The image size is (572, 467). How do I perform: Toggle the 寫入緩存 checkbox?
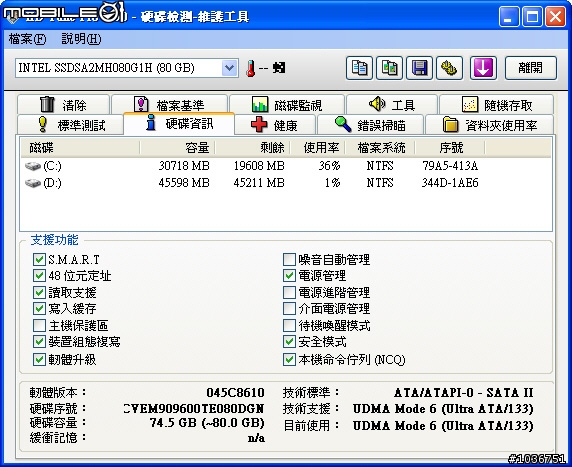pyautogui.click(x=39, y=309)
